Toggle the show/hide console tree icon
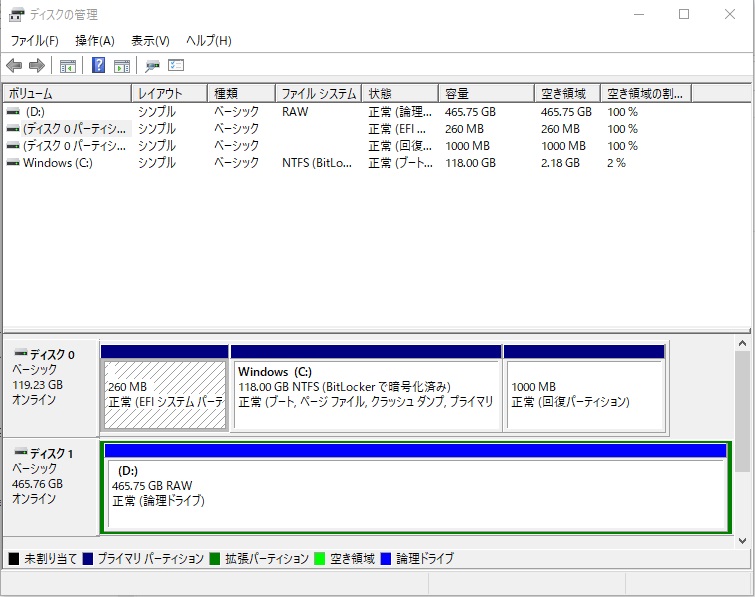The height and width of the screenshot is (597, 755). click(68, 66)
